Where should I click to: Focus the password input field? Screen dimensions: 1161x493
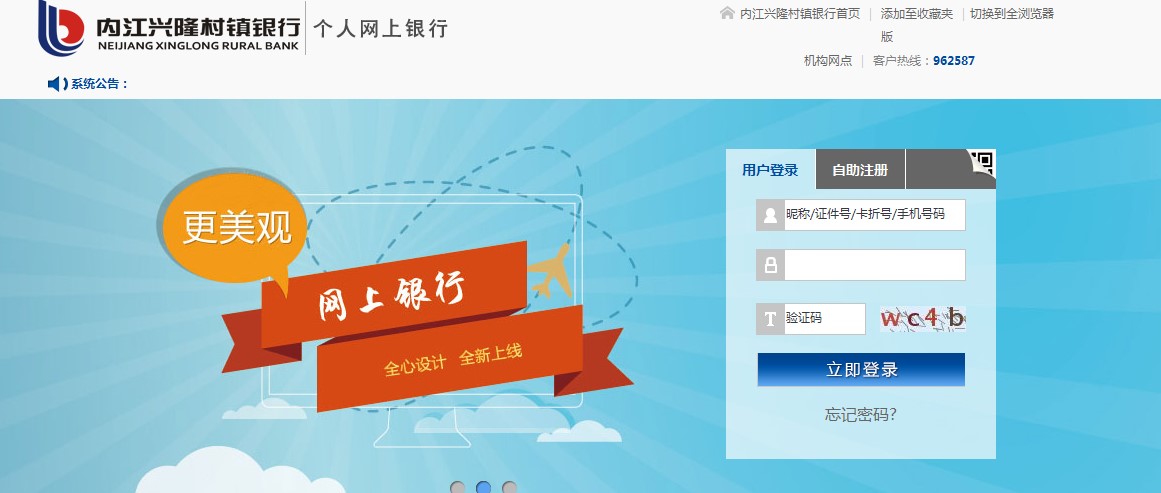point(875,265)
